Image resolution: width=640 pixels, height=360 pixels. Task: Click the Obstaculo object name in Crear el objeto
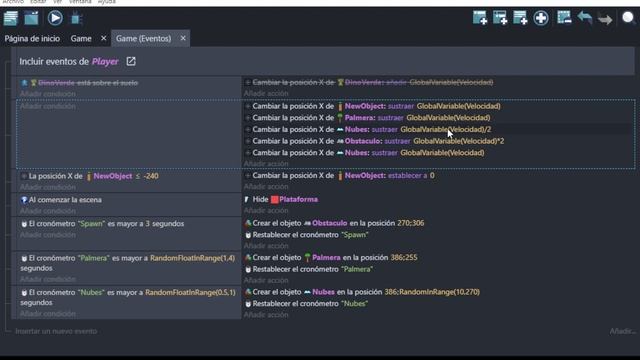point(329,223)
